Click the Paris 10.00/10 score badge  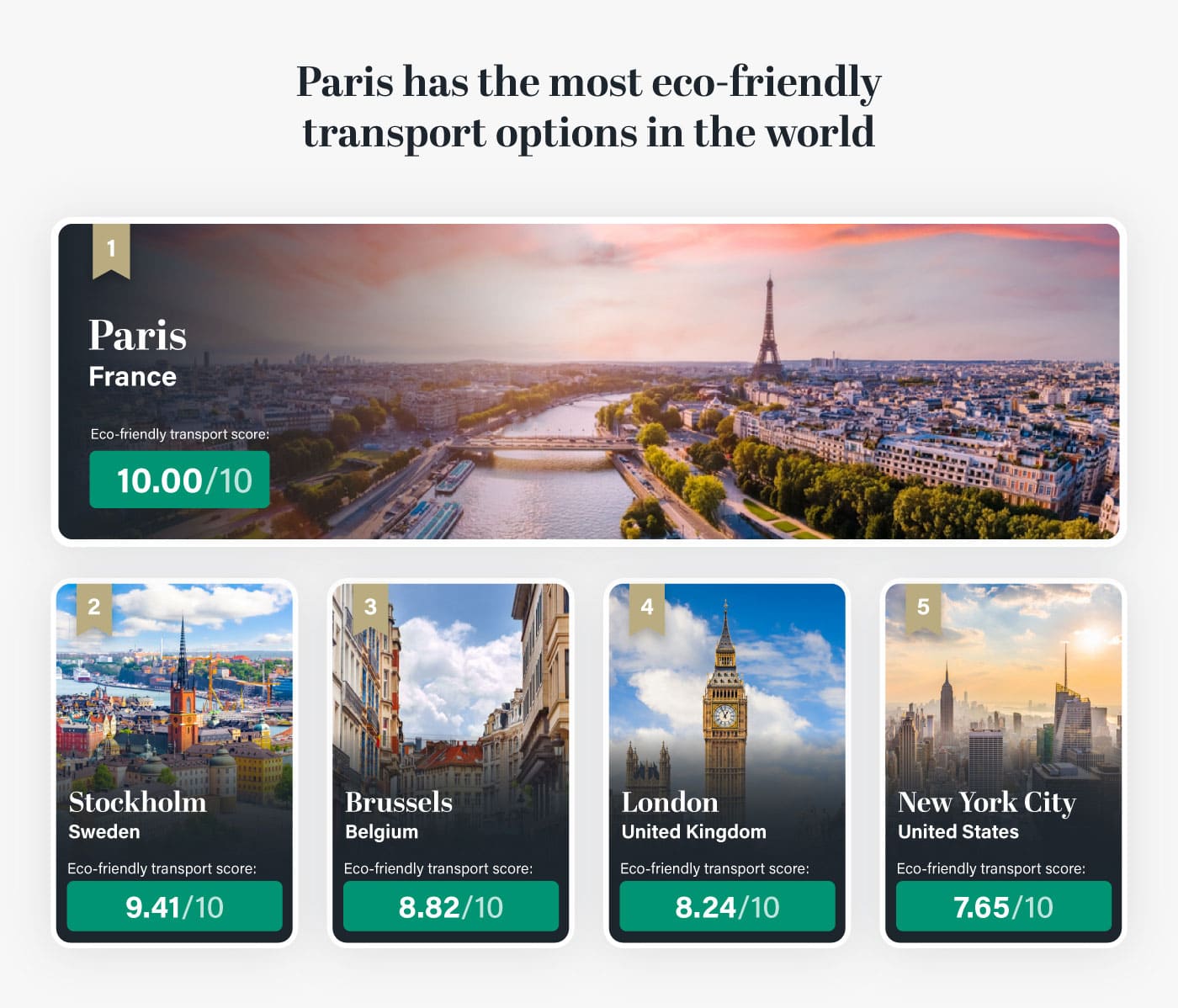pos(180,480)
